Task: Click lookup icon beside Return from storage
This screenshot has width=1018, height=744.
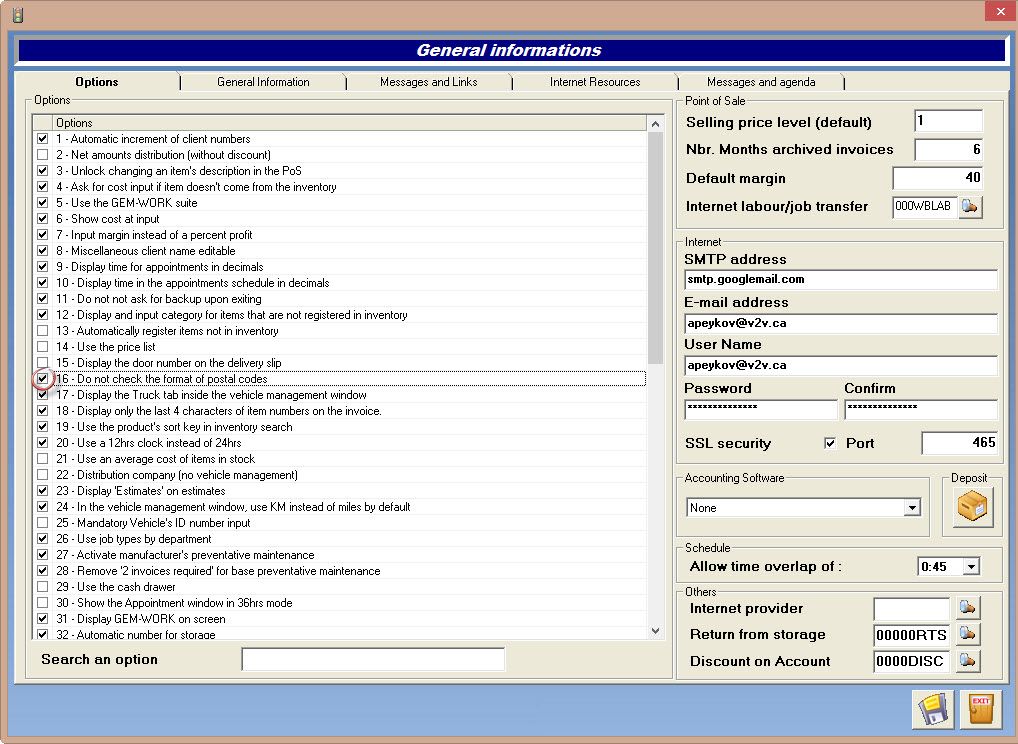Action: click(967, 634)
